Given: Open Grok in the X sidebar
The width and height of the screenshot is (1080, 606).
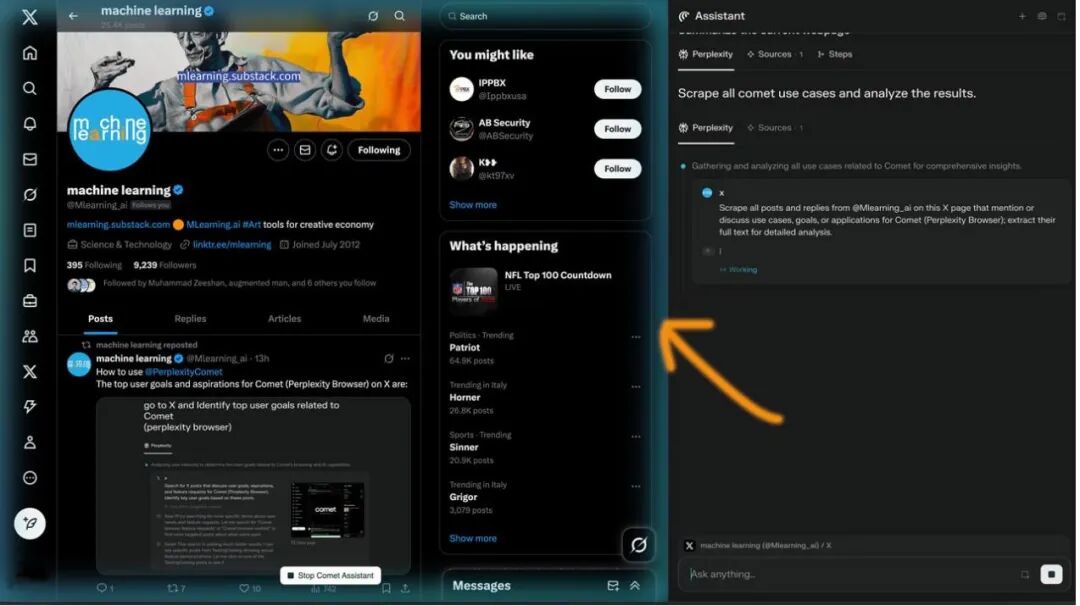Looking at the screenshot, I should click(30, 195).
